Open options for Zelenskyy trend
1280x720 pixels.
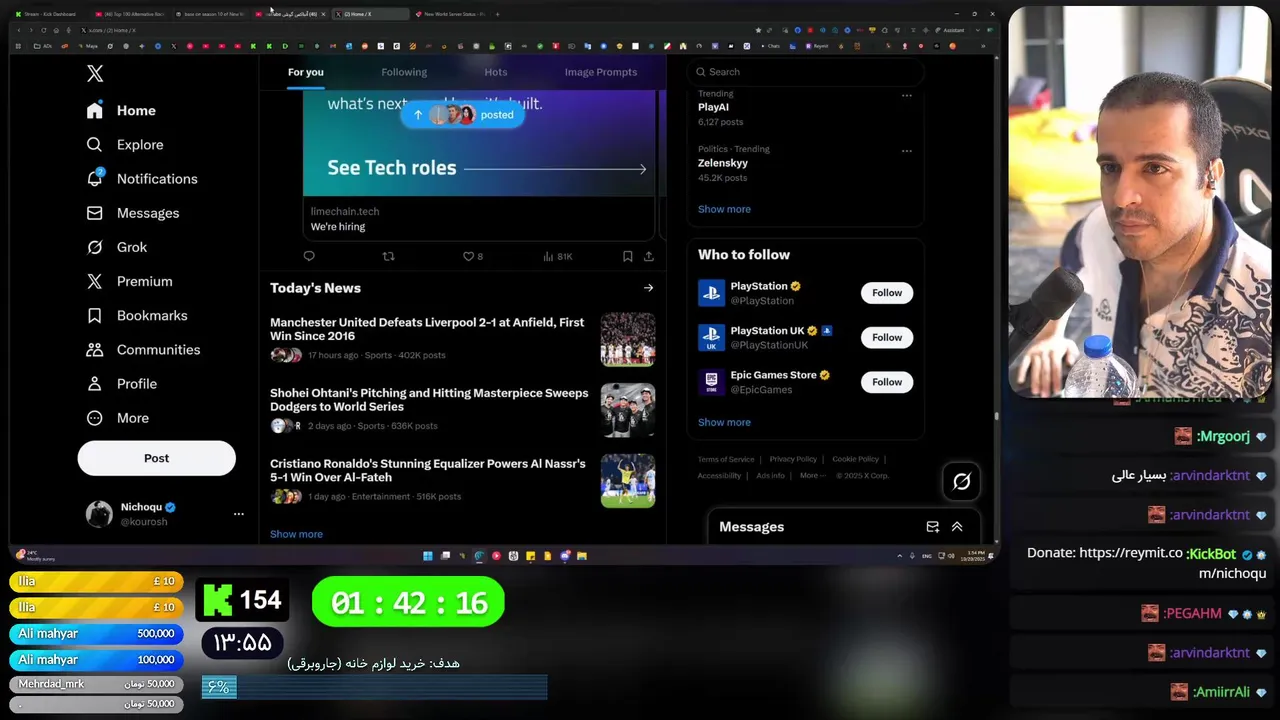pos(906,151)
